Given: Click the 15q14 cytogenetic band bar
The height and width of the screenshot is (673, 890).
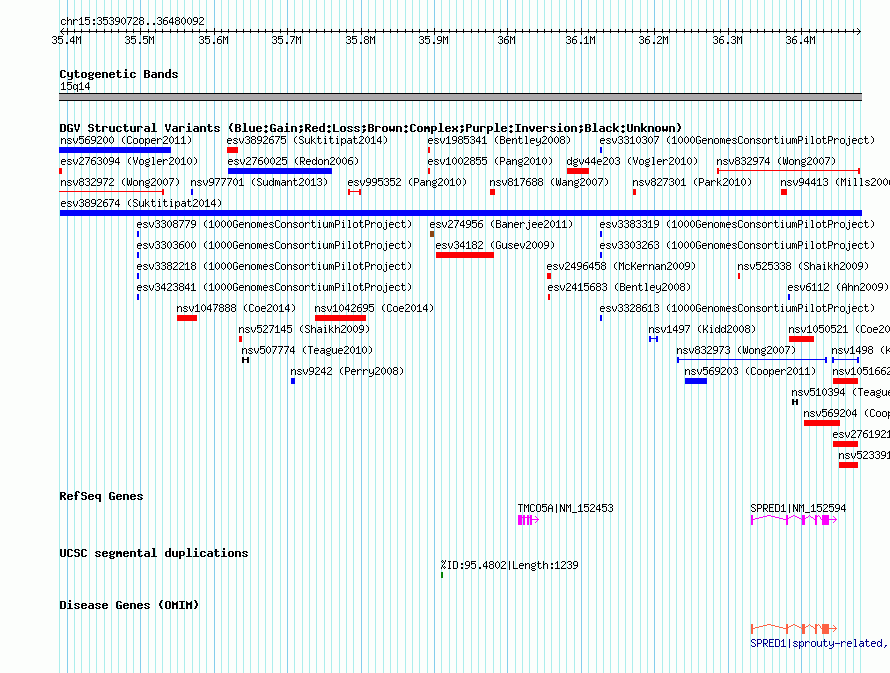Looking at the screenshot, I should point(460,97).
